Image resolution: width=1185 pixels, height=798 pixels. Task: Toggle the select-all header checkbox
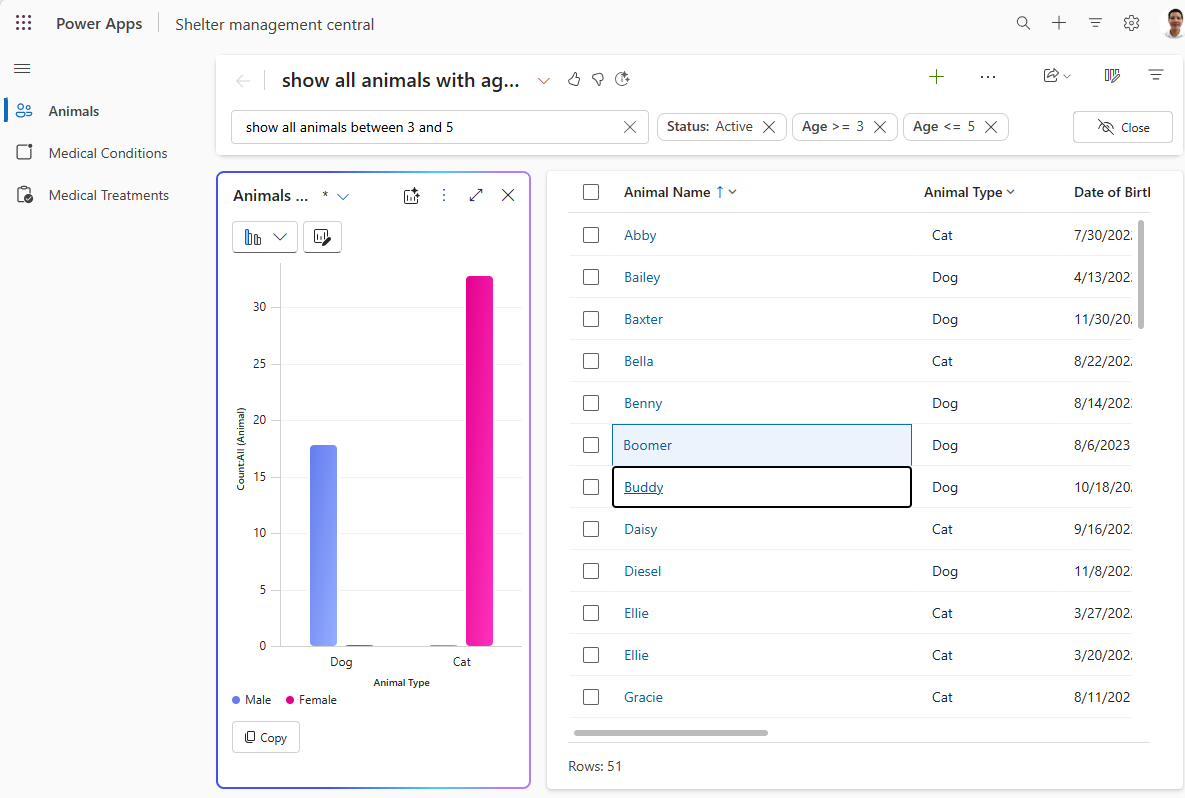point(591,192)
